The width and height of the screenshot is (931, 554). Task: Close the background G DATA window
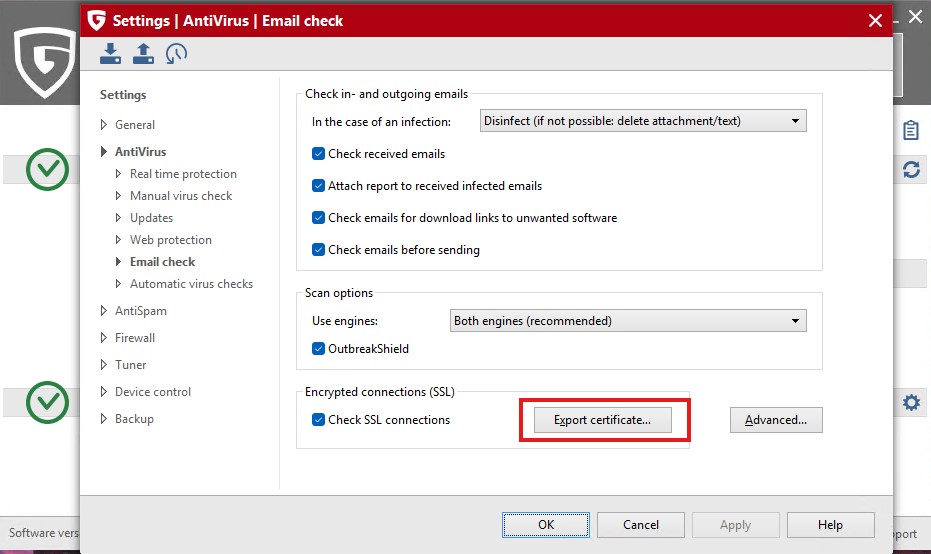916,17
